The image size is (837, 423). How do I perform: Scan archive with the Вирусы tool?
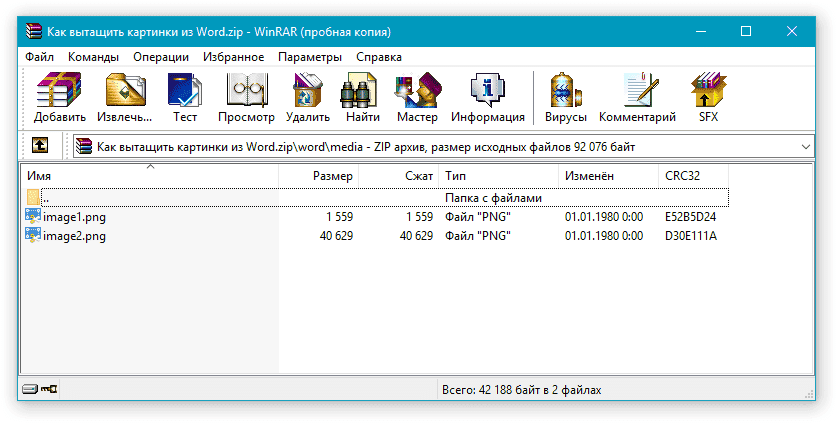click(x=565, y=97)
